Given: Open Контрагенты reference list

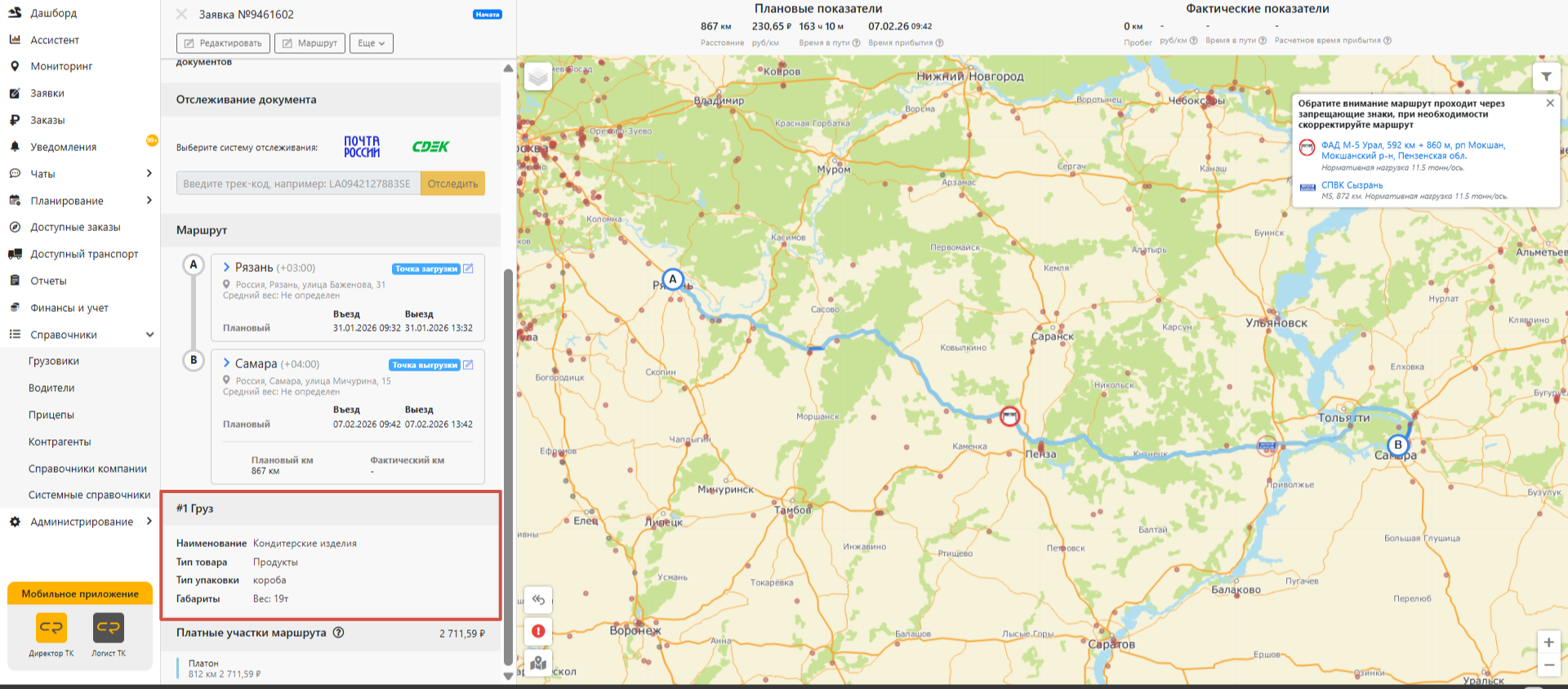Looking at the screenshot, I should click(x=60, y=442).
